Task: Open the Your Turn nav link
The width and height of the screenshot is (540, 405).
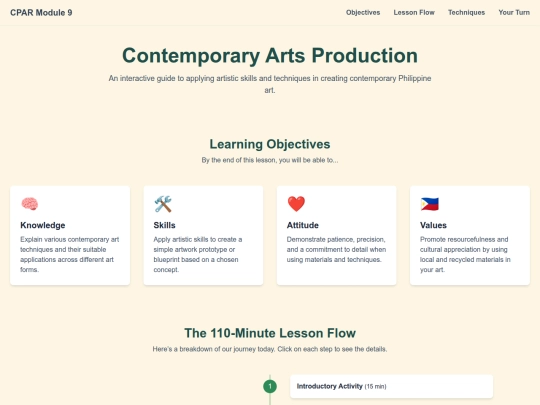Action: pos(514,12)
